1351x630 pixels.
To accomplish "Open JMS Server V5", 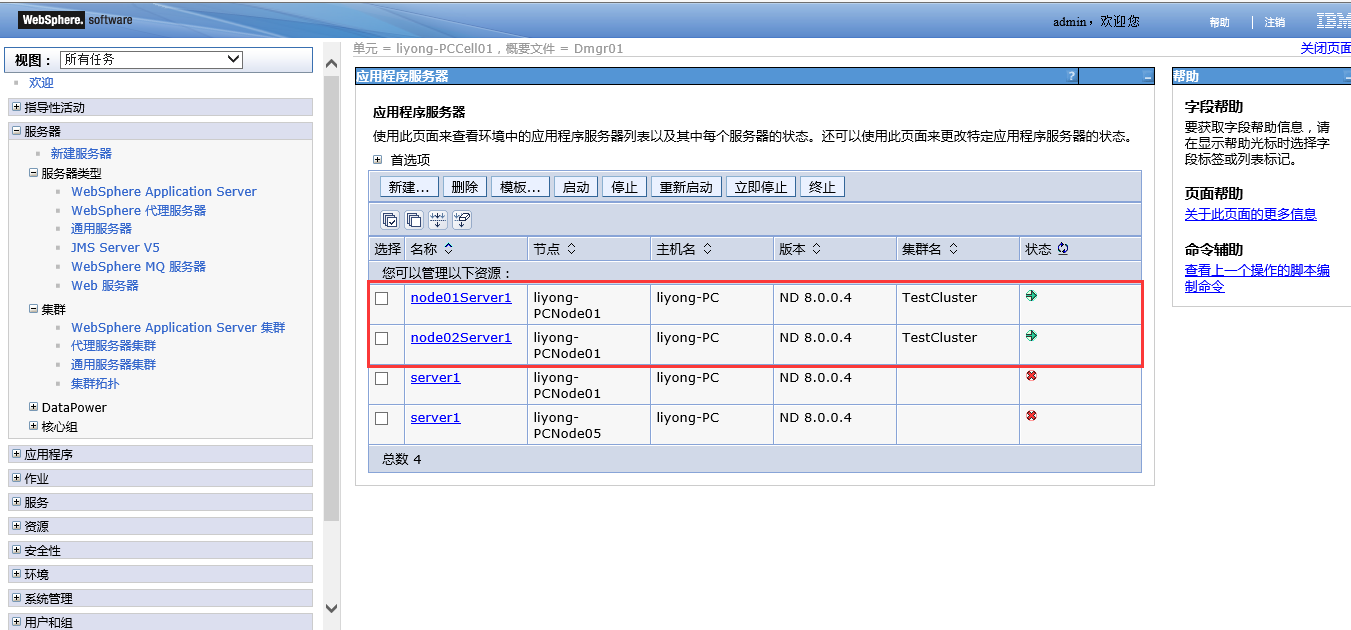I will pyautogui.click(x=115, y=248).
